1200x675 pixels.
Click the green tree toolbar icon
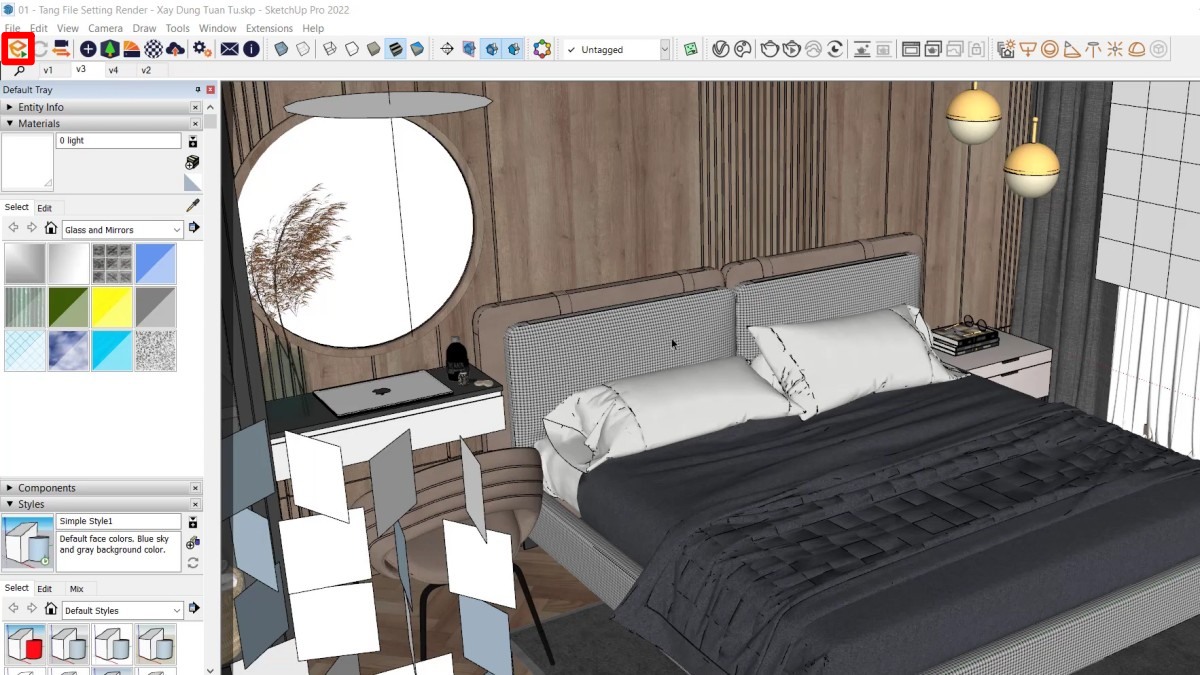[x=110, y=49]
